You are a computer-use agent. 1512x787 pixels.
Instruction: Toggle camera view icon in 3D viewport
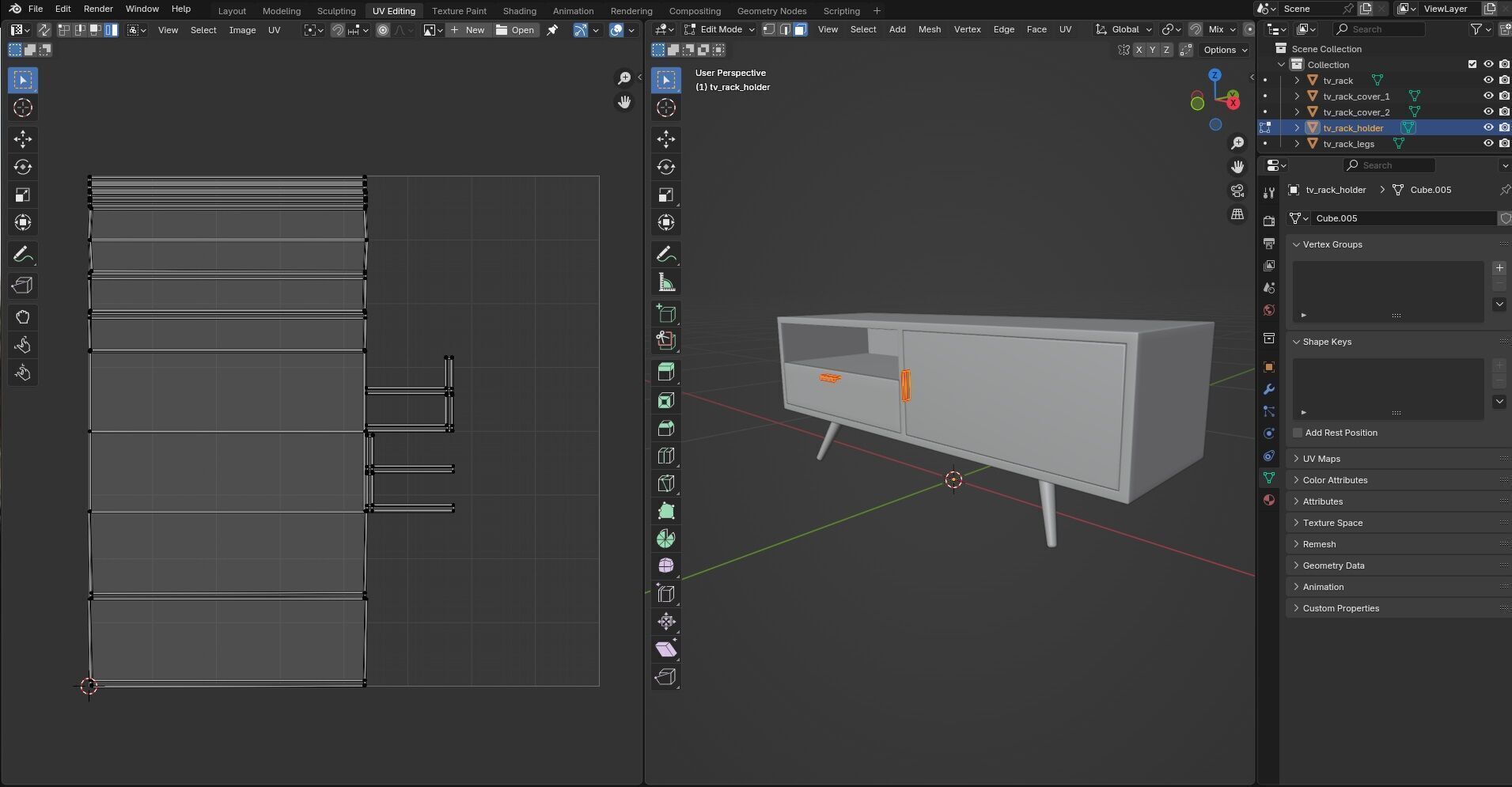point(1237,191)
